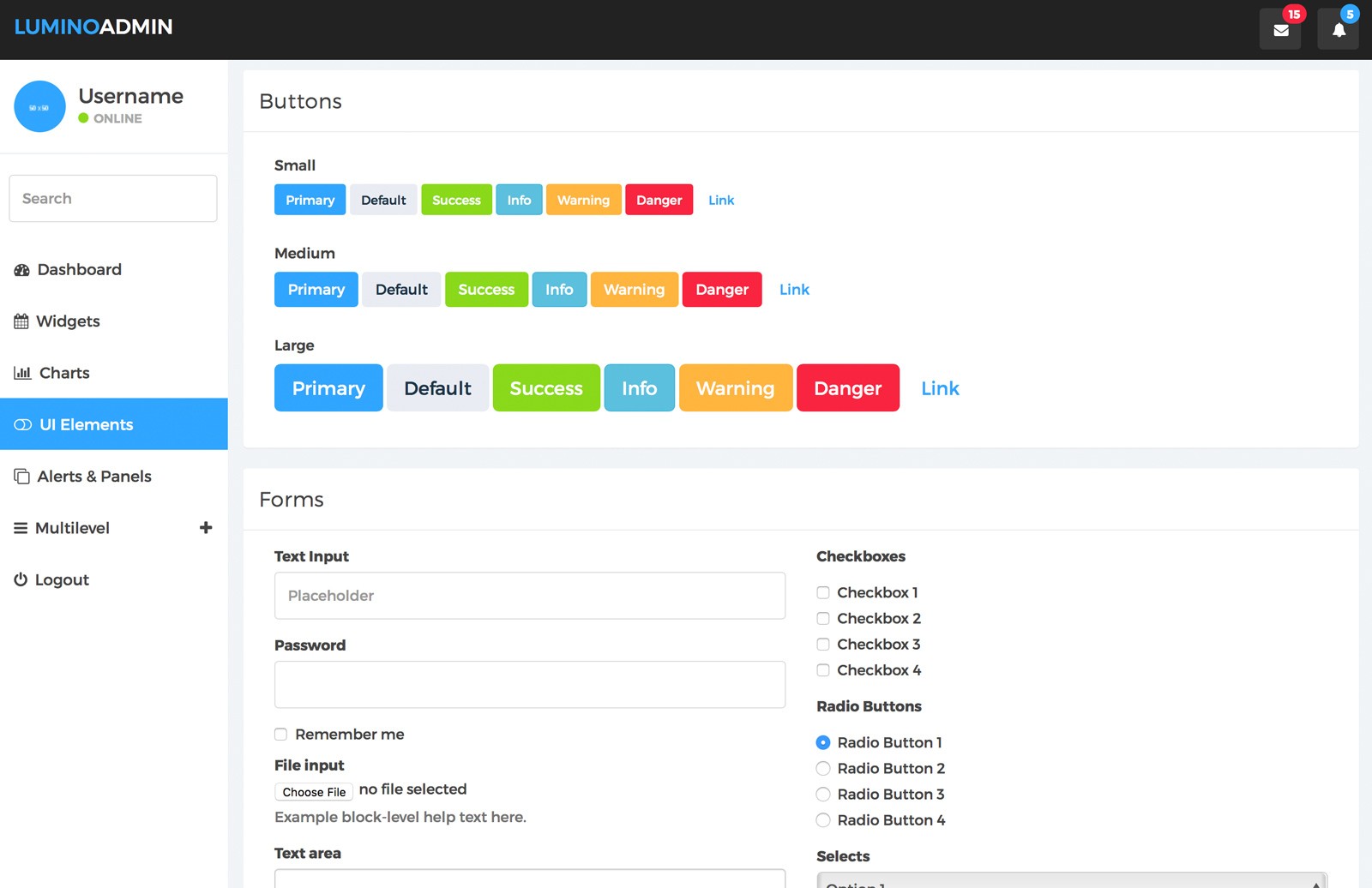Viewport: 1372px width, 888px height.
Task: Tick the Remember me checkbox
Action: pyautogui.click(x=280, y=734)
